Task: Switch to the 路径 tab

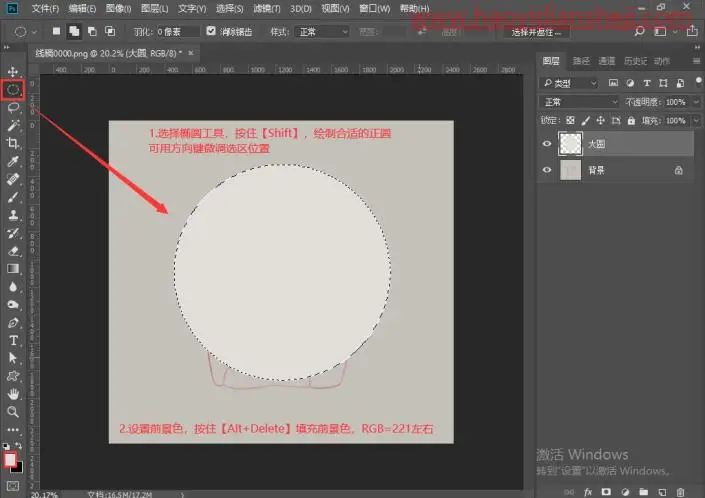Action: coord(581,61)
